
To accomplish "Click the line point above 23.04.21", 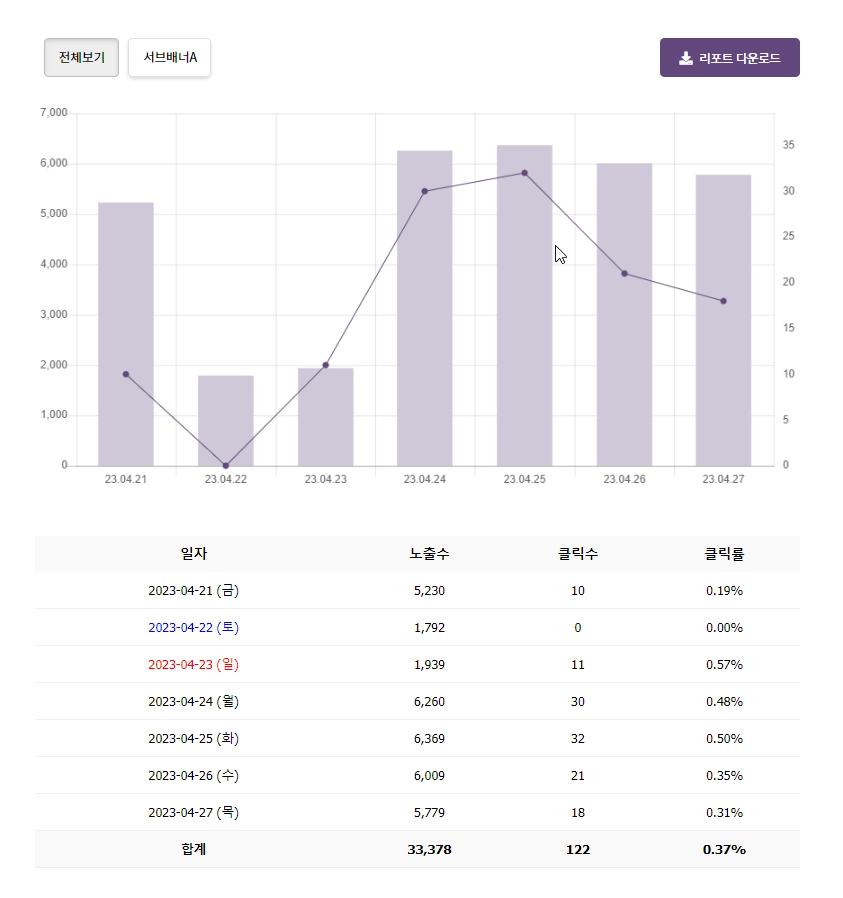I will click(126, 374).
